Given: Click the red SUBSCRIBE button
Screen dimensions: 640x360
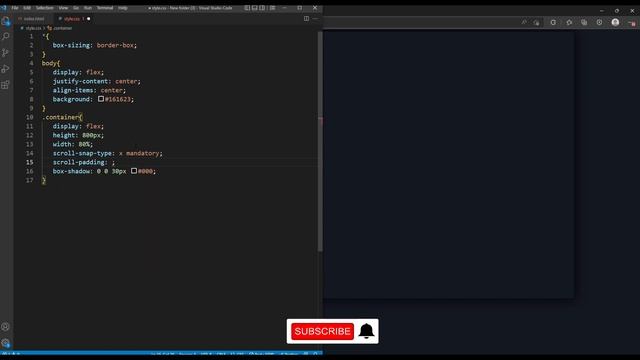Looking at the screenshot, I should (322, 331).
